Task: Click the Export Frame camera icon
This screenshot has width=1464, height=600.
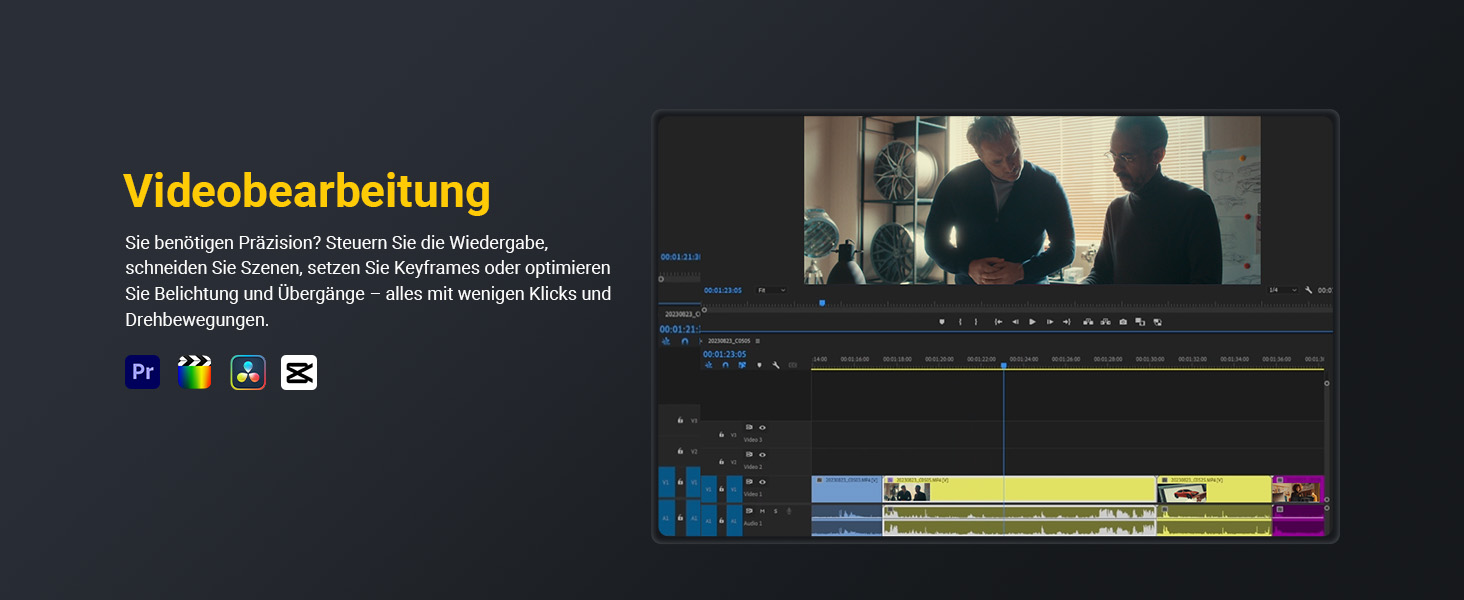Action: point(1123,322)
